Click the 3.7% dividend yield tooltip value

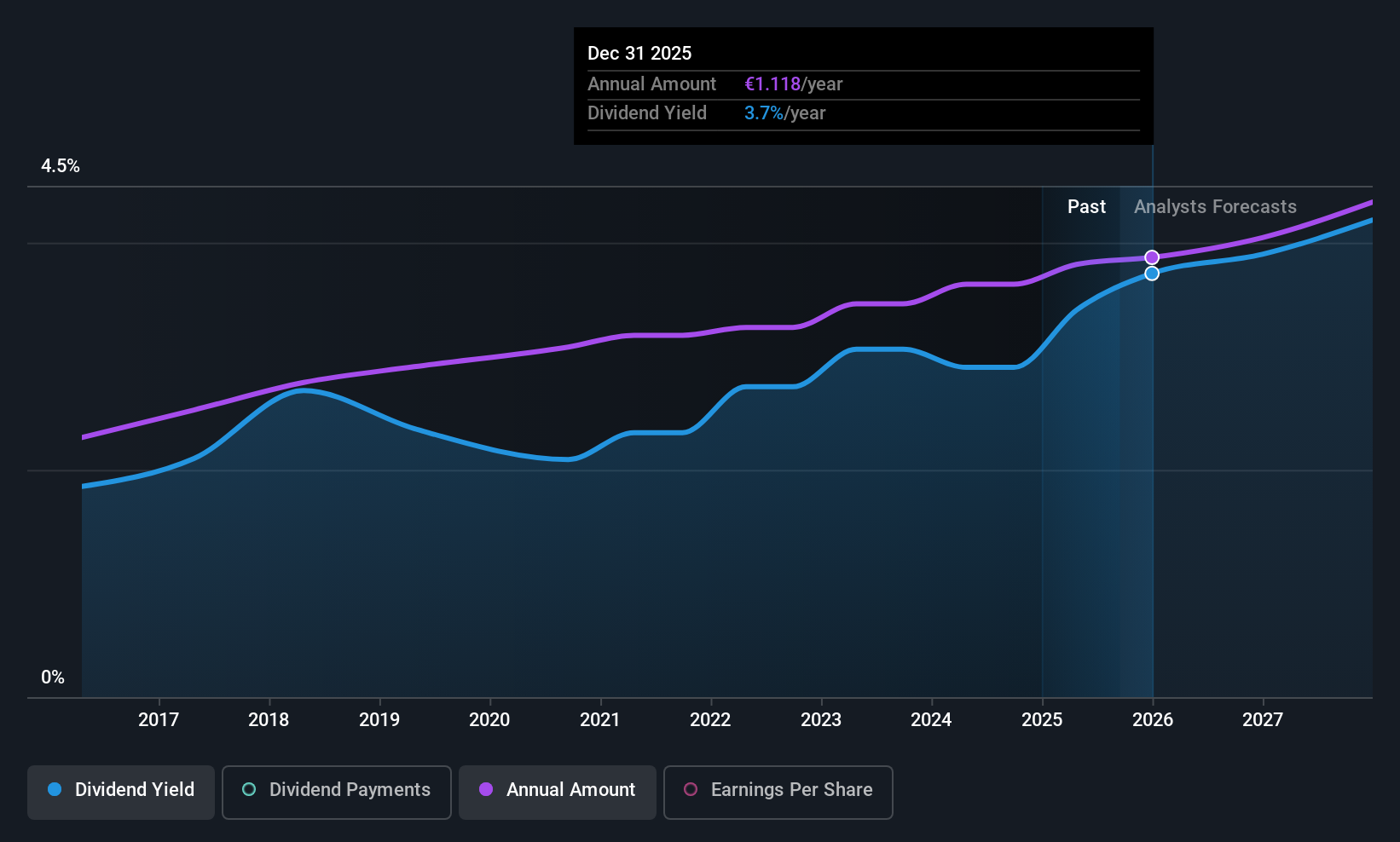click(x=763, y=113)
